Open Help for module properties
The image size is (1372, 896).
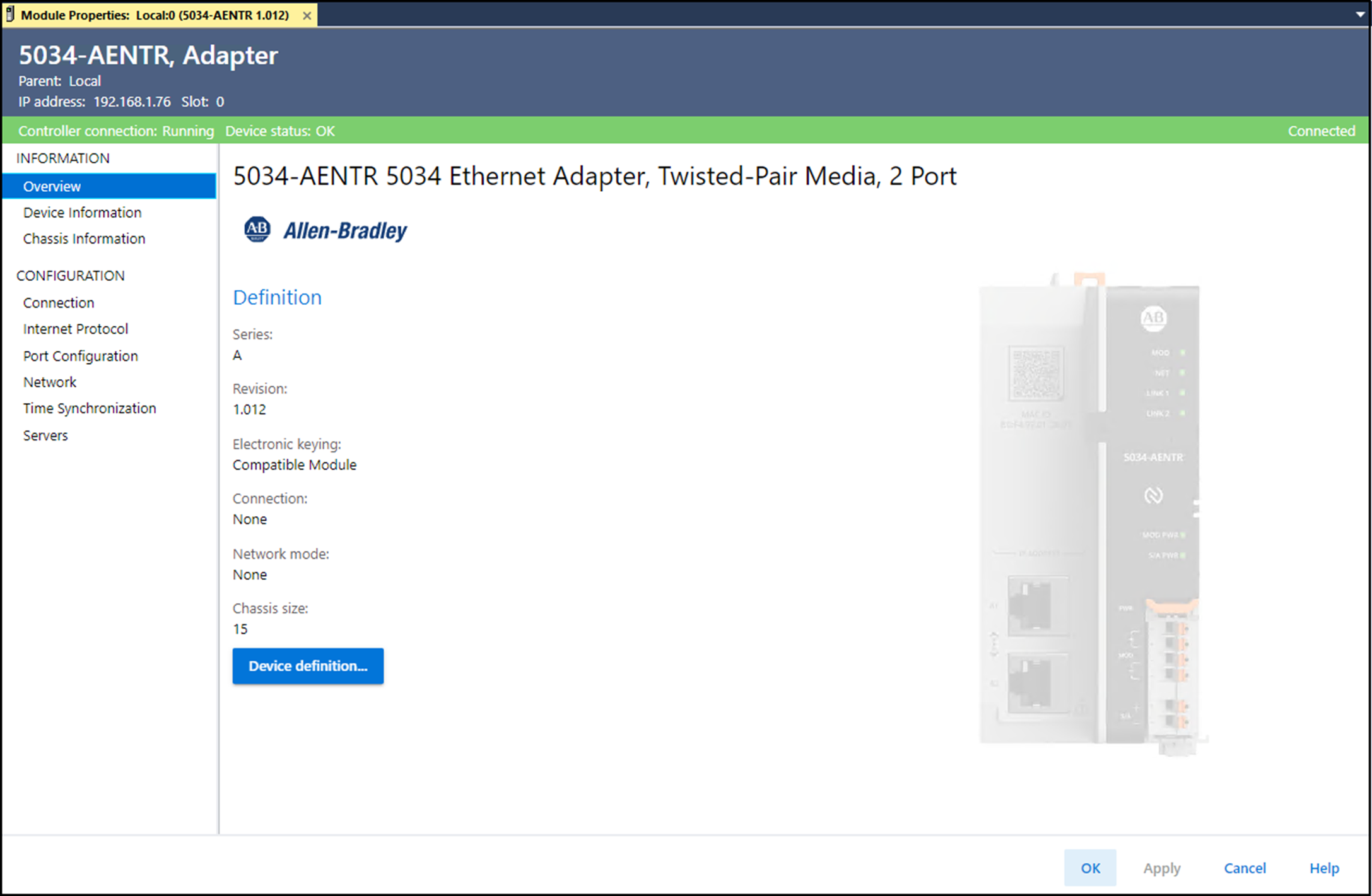[1324, 868]
